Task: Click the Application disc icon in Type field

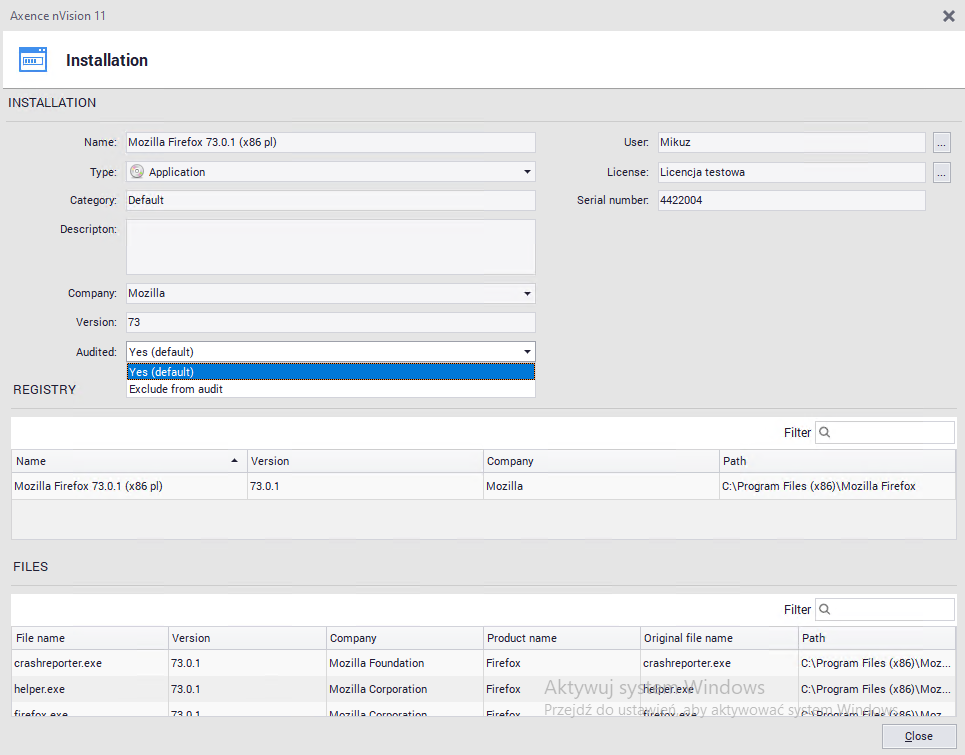Action: [x=137, y=172]
